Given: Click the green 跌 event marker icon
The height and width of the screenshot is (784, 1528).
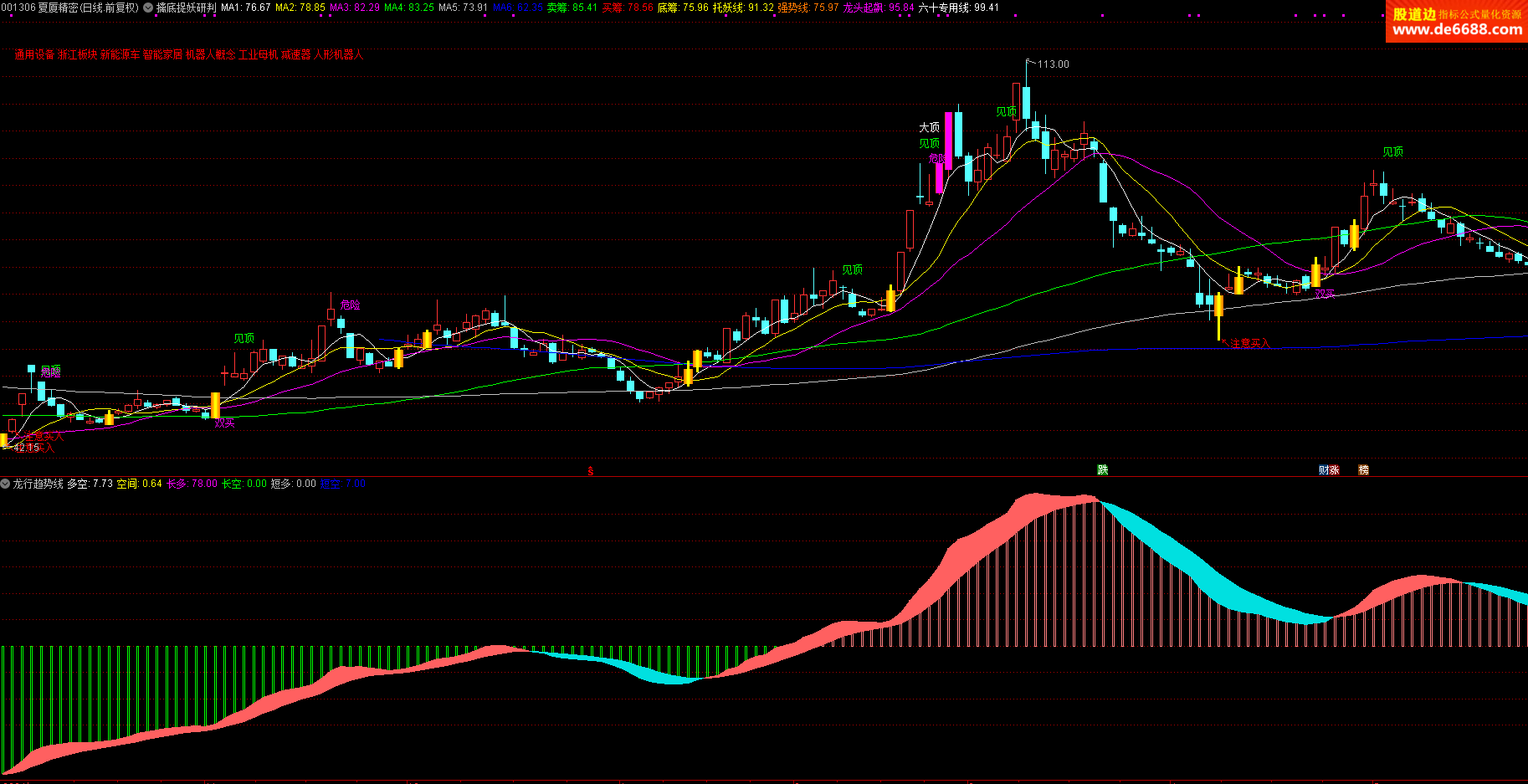Looking at the screenshot, I should pyautogui.click(x=1103, y=470).
